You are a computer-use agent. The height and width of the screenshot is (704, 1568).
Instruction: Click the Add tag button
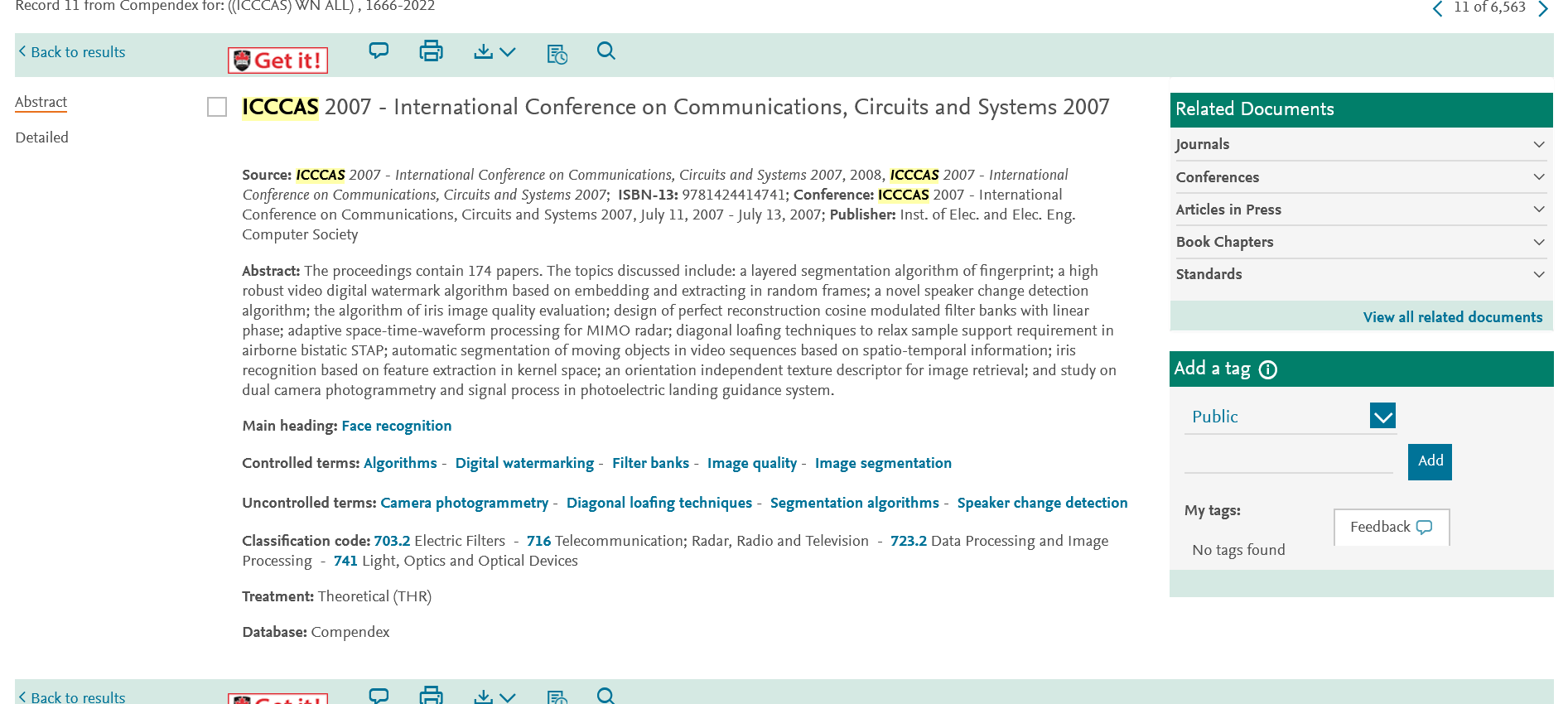[1430, 461]
